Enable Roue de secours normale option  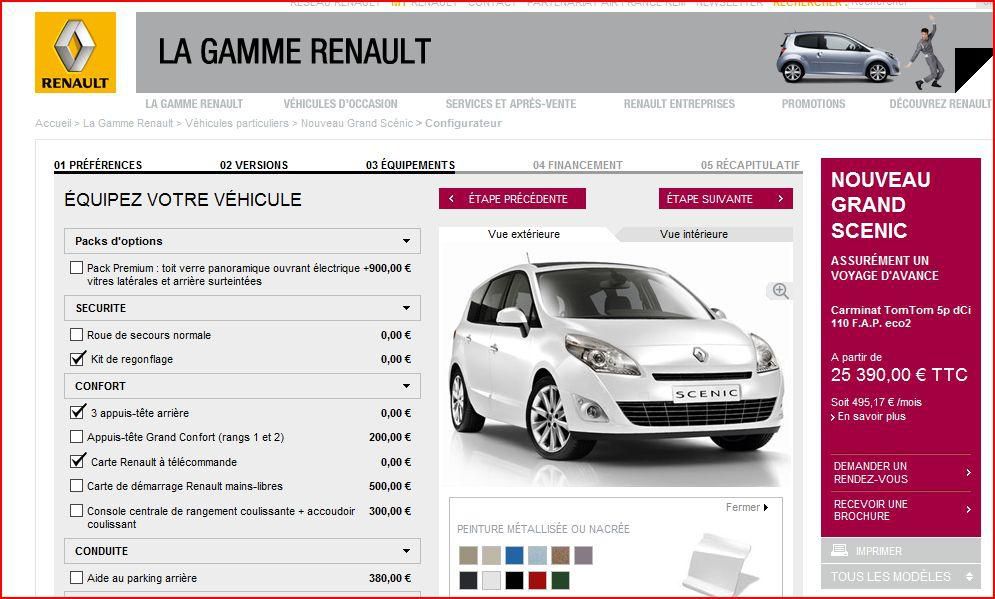point(76,334)
